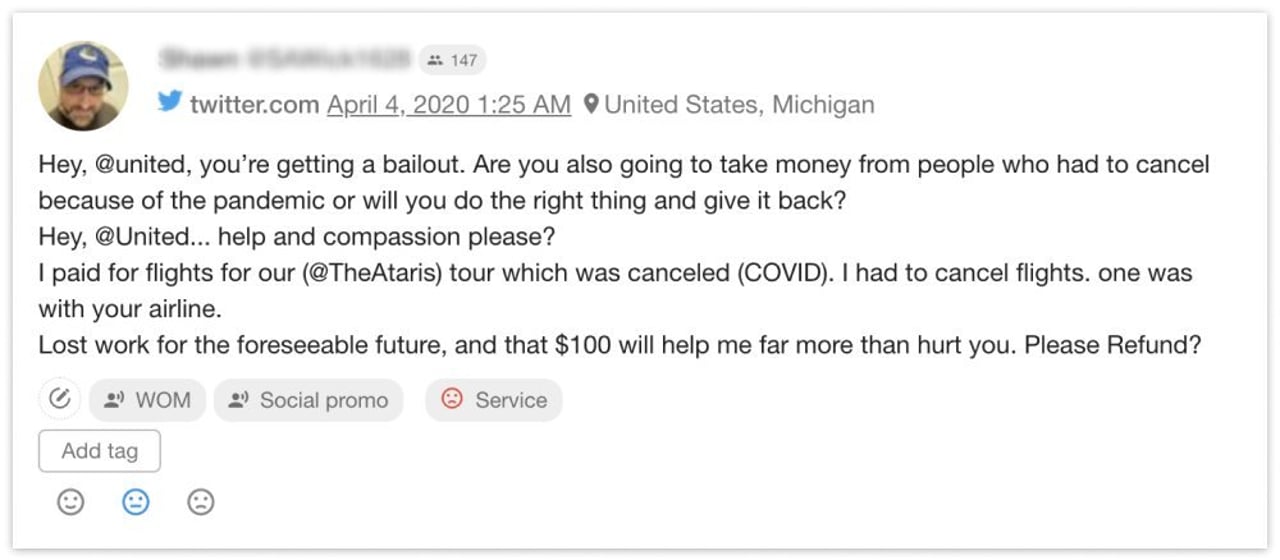Screen dimensions: 1280x560
Task: Select the Social promo tag label
Action: tap(323, 400)
